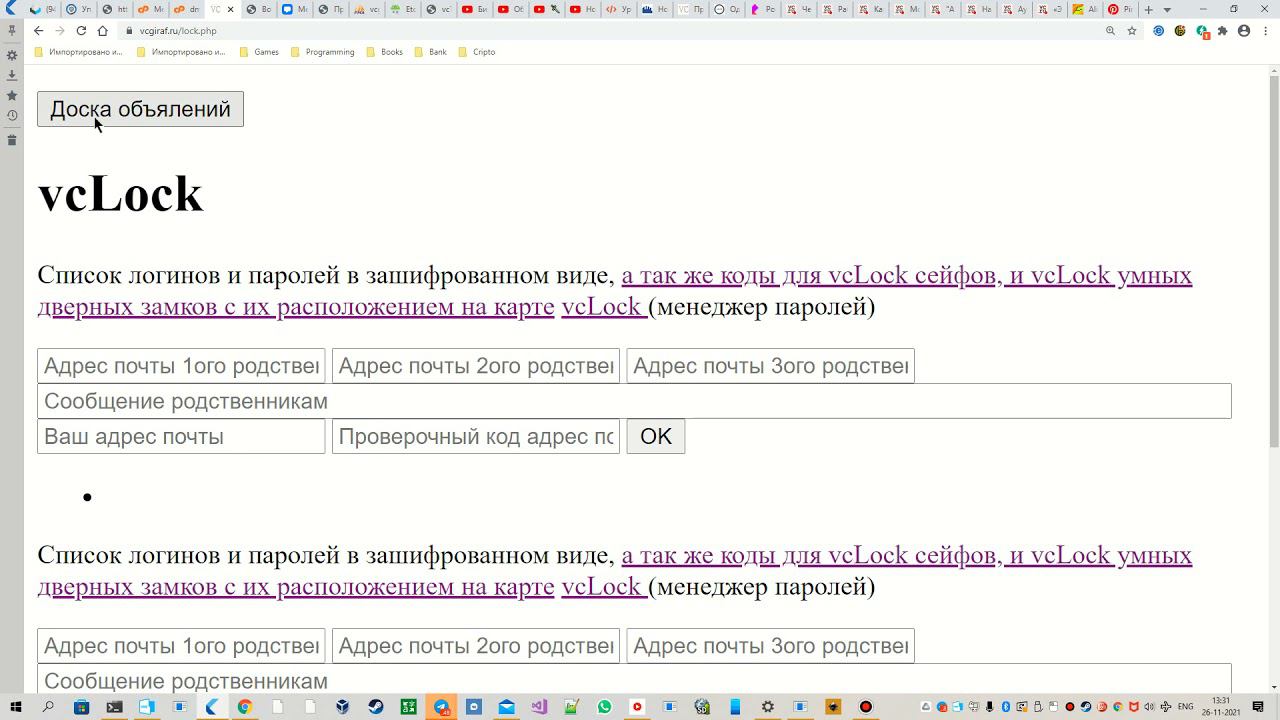Close the active browser tab
This screenshot has height=720, width=1280.
click(x=231, y=9)
